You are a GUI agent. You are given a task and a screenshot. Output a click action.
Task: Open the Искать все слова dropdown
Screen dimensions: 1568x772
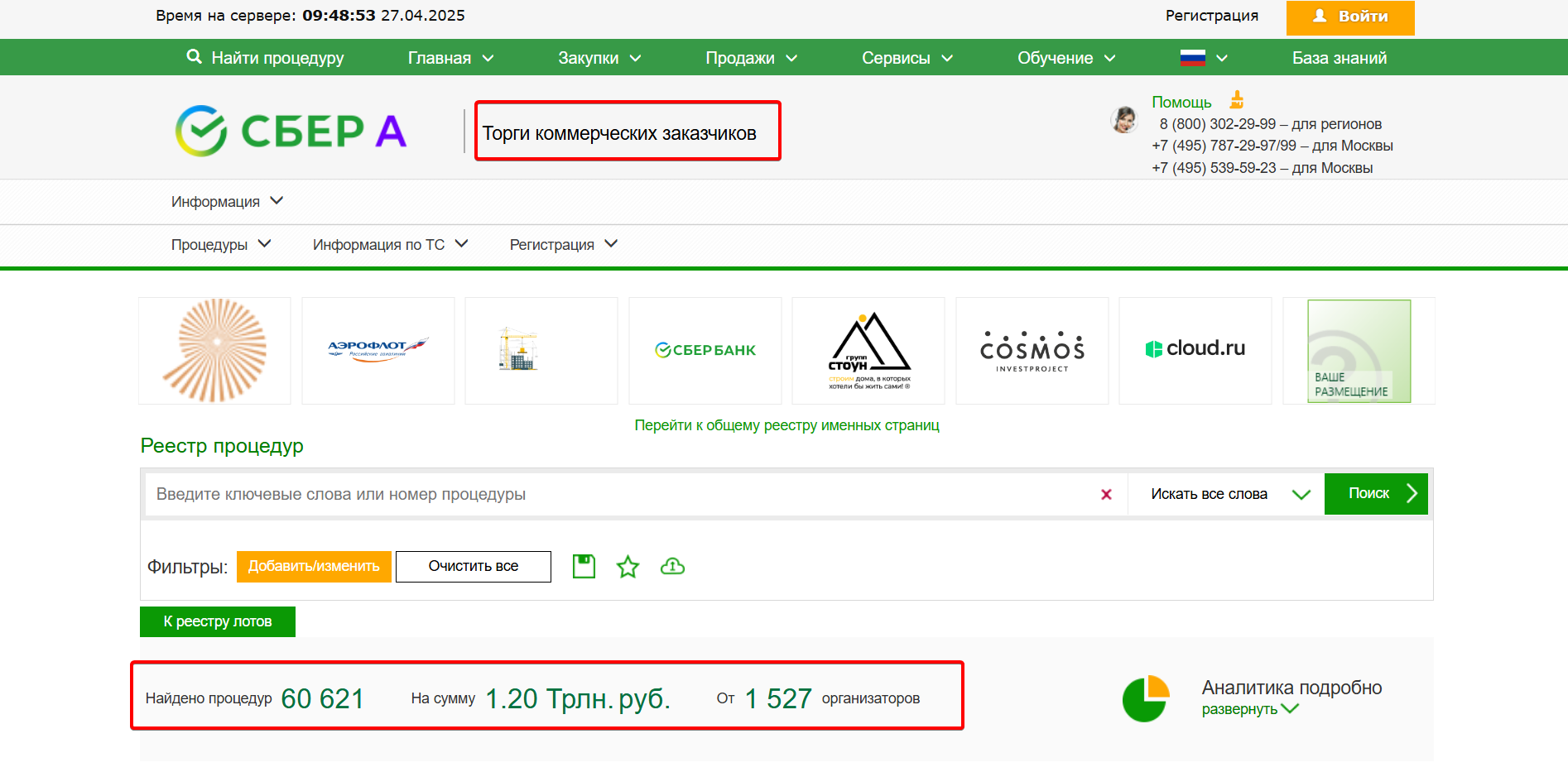pyautogui.click(x=1227, y=494)
